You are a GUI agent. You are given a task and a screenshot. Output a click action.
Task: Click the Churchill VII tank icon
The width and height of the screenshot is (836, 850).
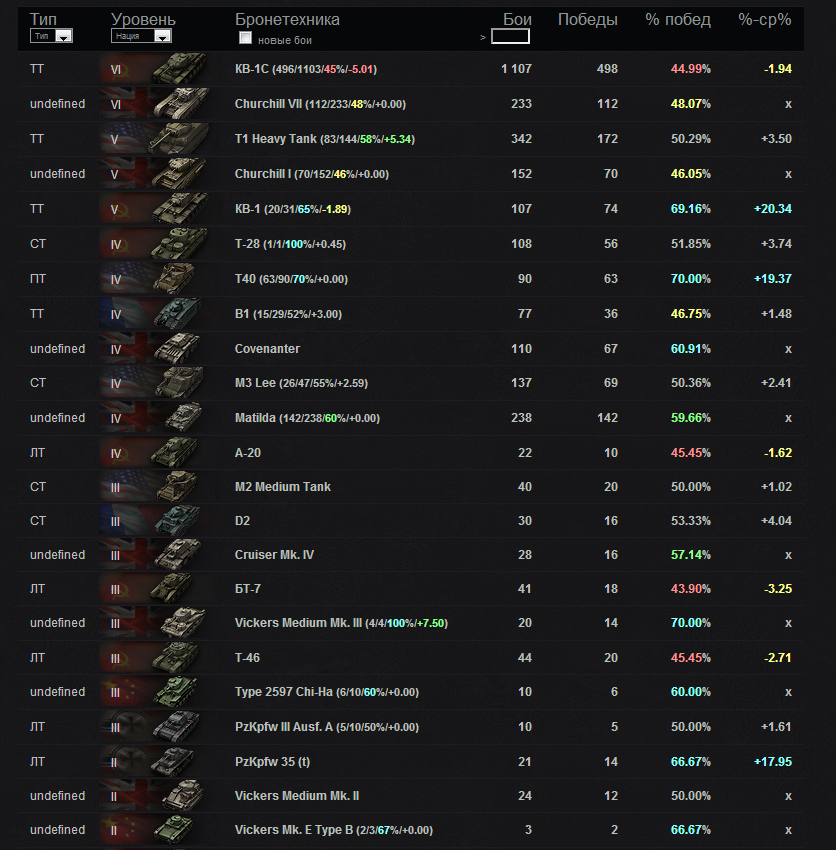point(181,104)
